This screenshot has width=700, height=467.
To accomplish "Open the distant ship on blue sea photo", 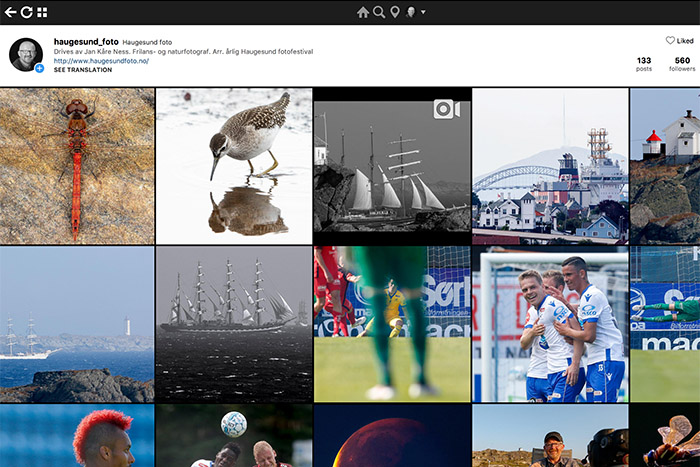I will [x=77, y=324].
